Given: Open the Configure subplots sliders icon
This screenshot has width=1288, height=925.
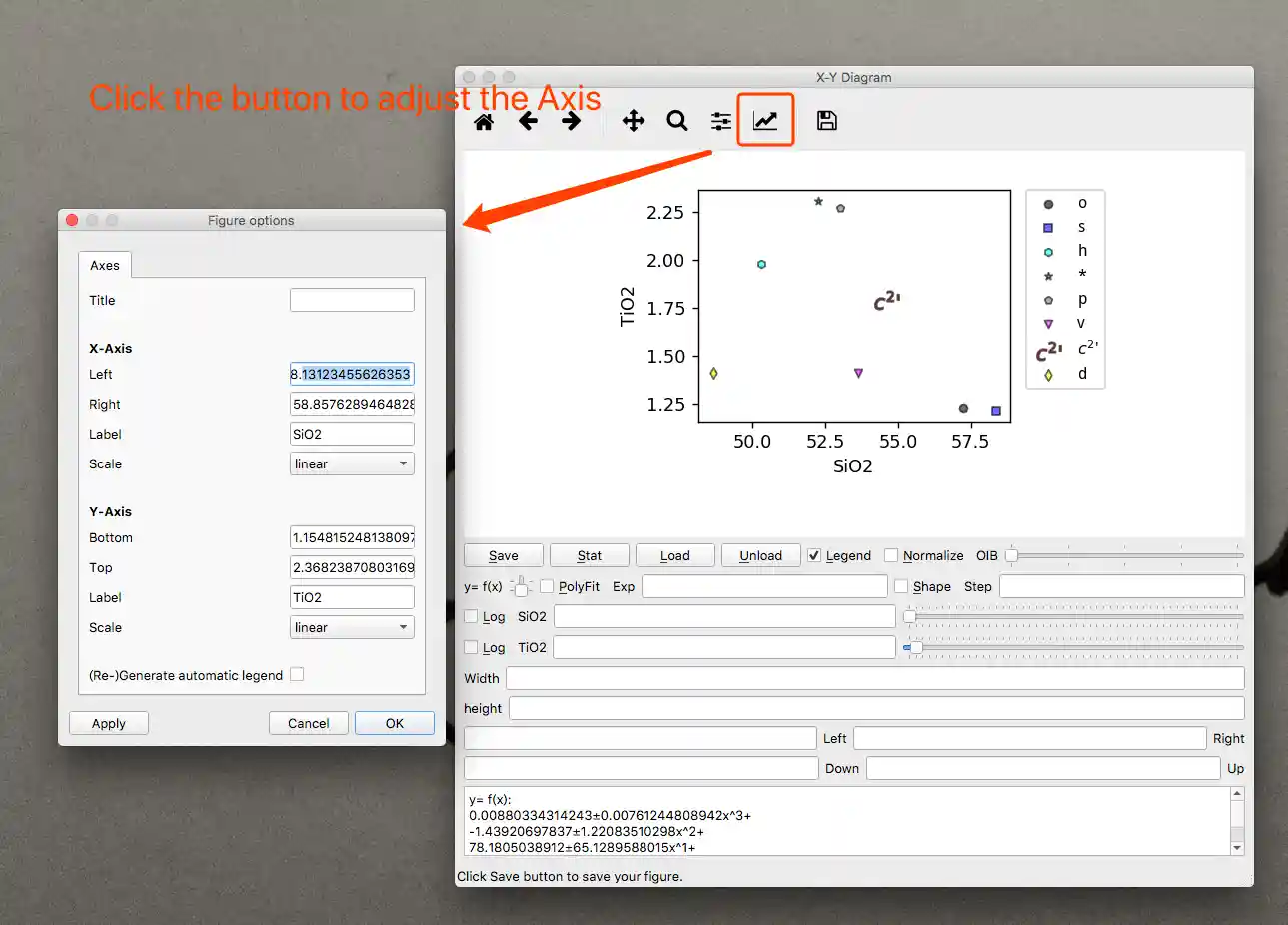Looking at the screenshot, I should (720, 121).
